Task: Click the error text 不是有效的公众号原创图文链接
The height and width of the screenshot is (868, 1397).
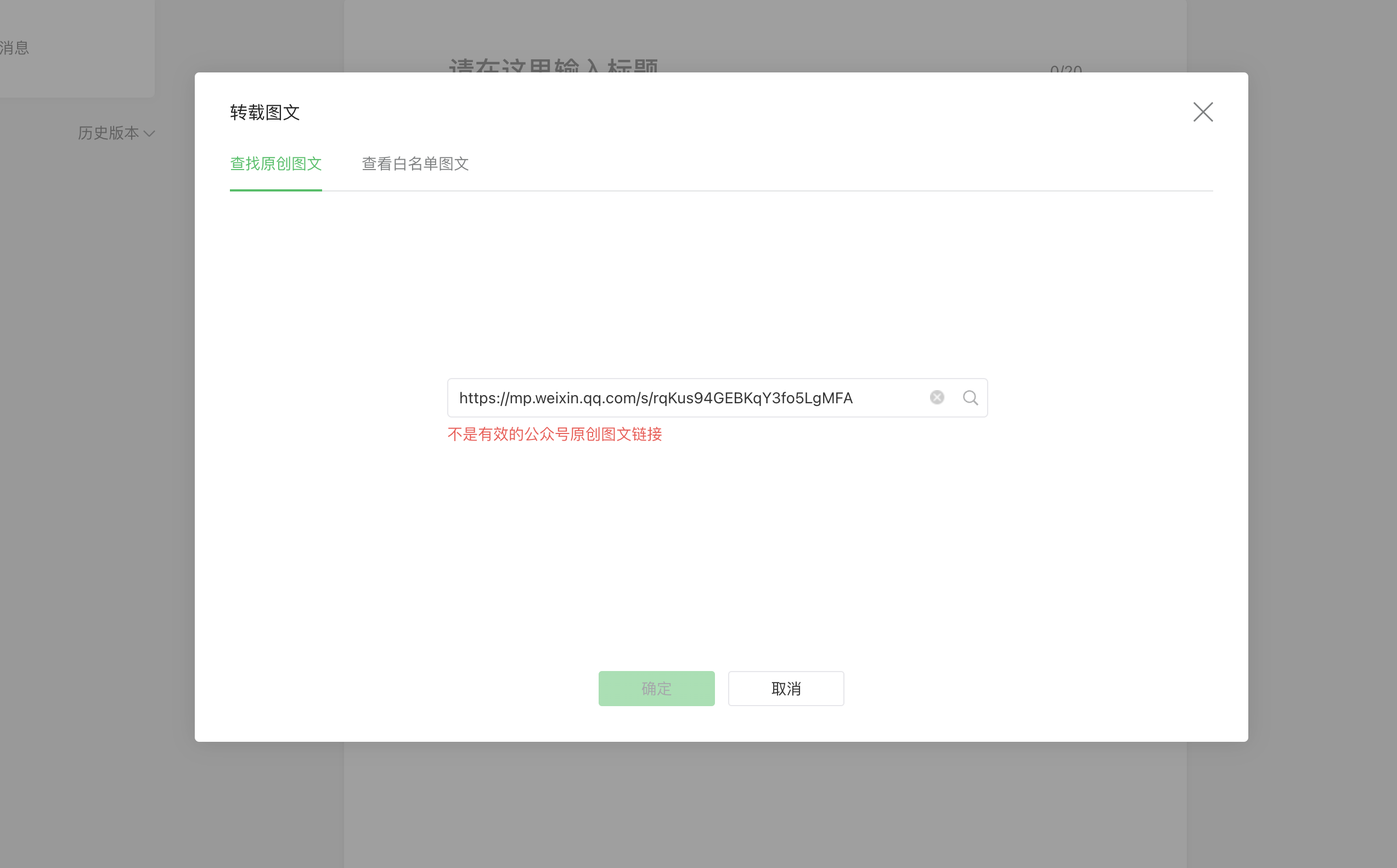Action: click(554, 435)
